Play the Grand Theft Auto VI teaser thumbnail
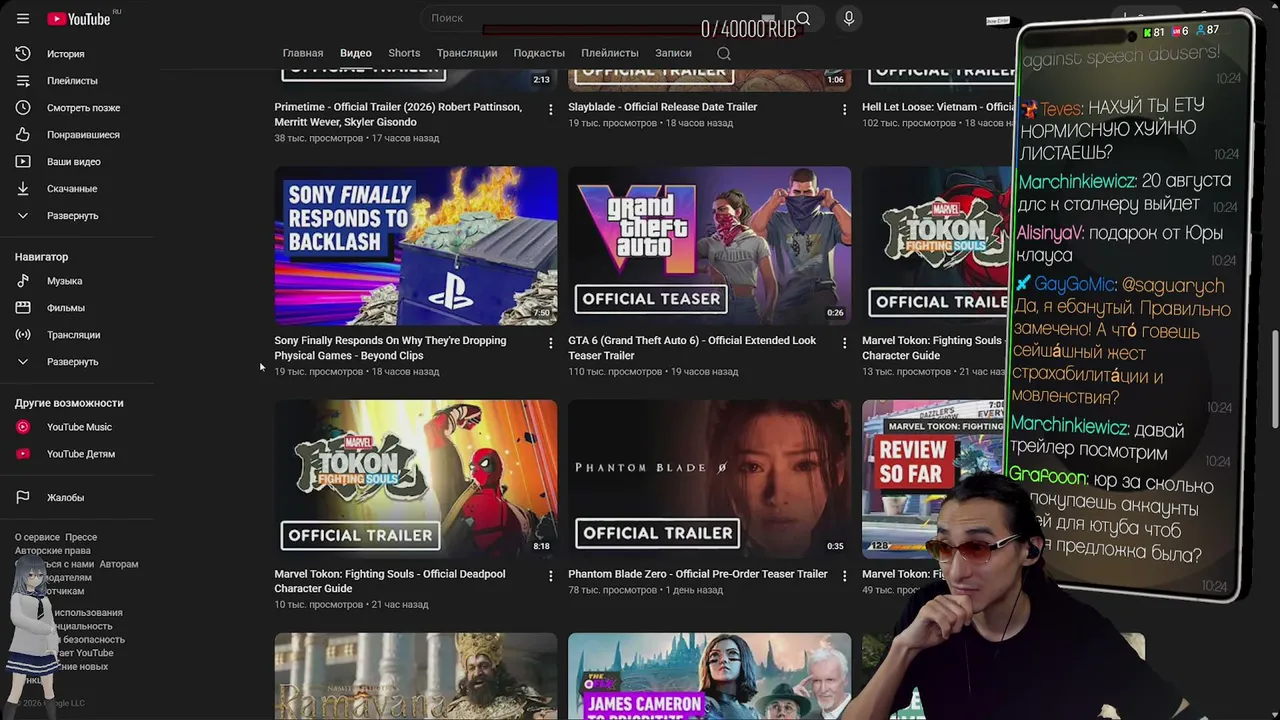Viewport: 1280px width, 720px height. pyautogui.click(x=710, y=246)
